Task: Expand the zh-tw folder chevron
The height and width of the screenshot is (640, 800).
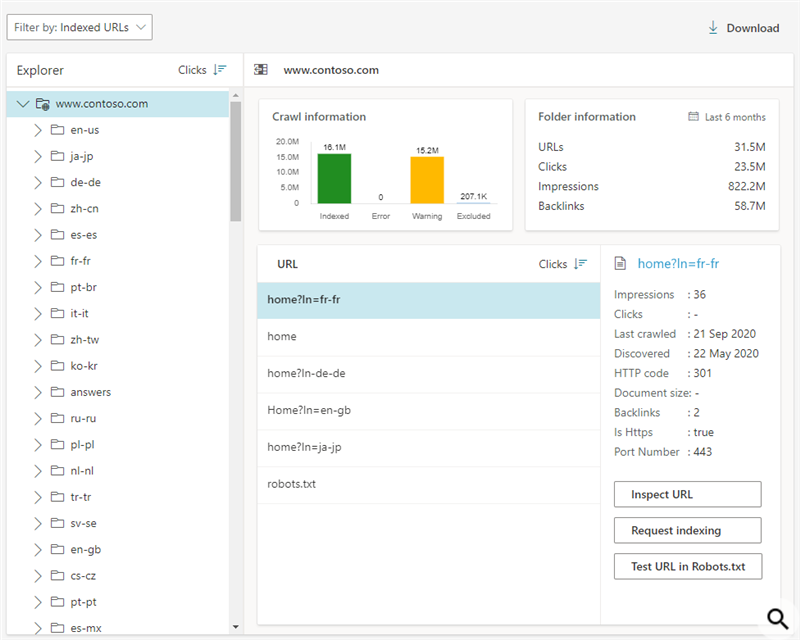Action: pos(37,340)
